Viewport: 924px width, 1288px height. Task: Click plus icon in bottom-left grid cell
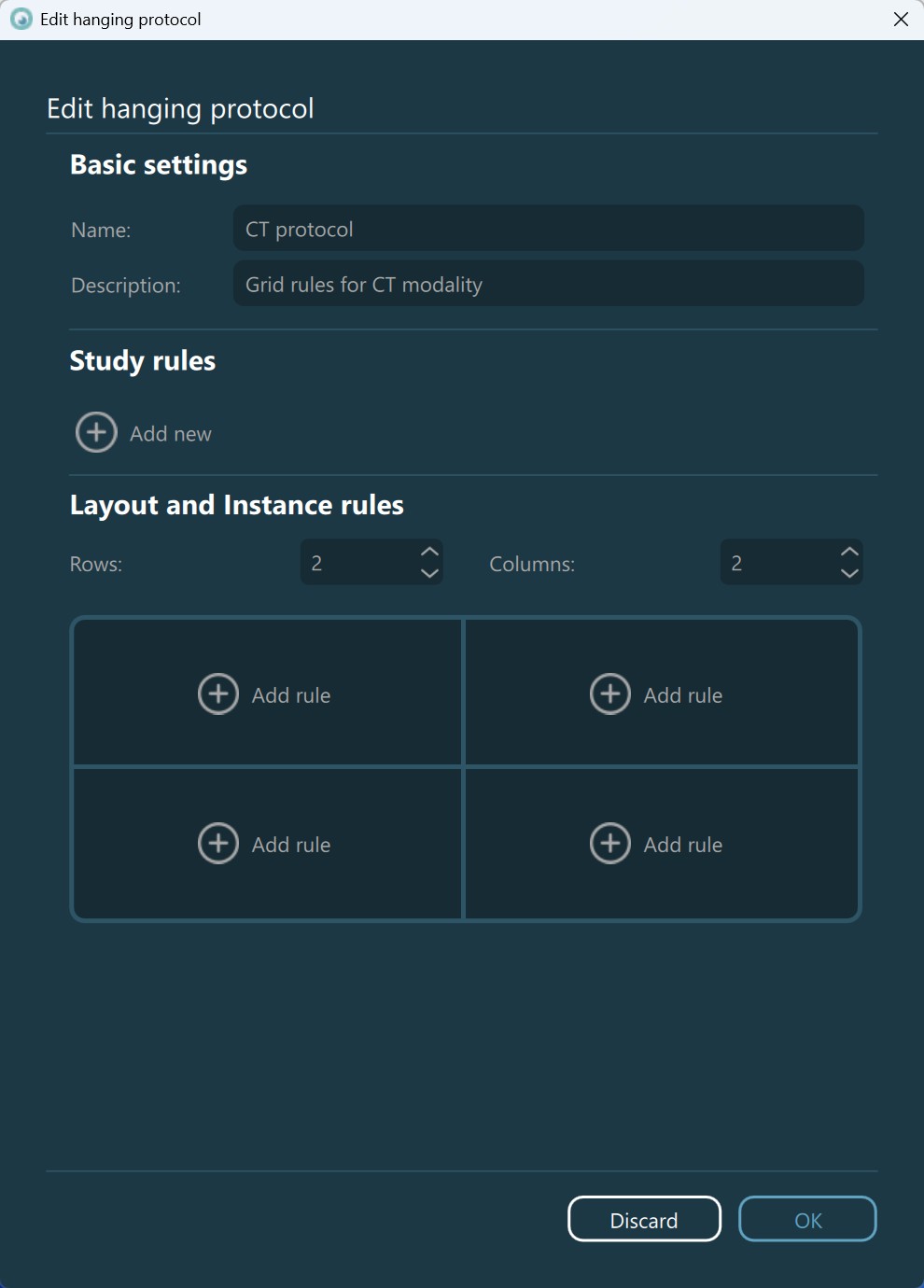[x=218, y=844]
